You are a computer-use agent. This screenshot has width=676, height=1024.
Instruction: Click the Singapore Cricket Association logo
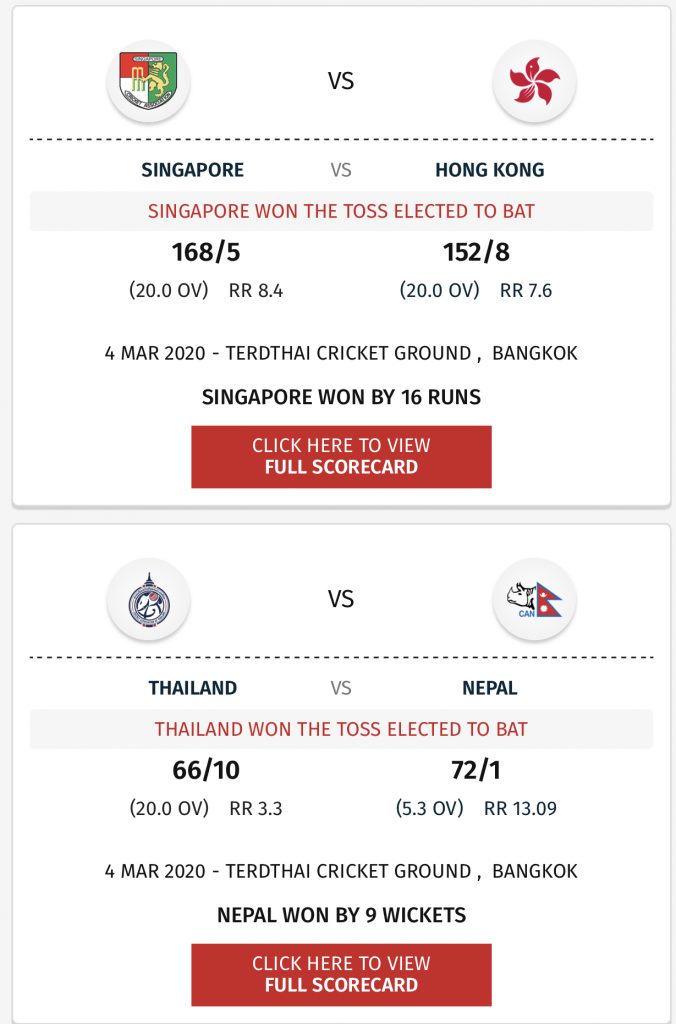click(x=148, y=81)
